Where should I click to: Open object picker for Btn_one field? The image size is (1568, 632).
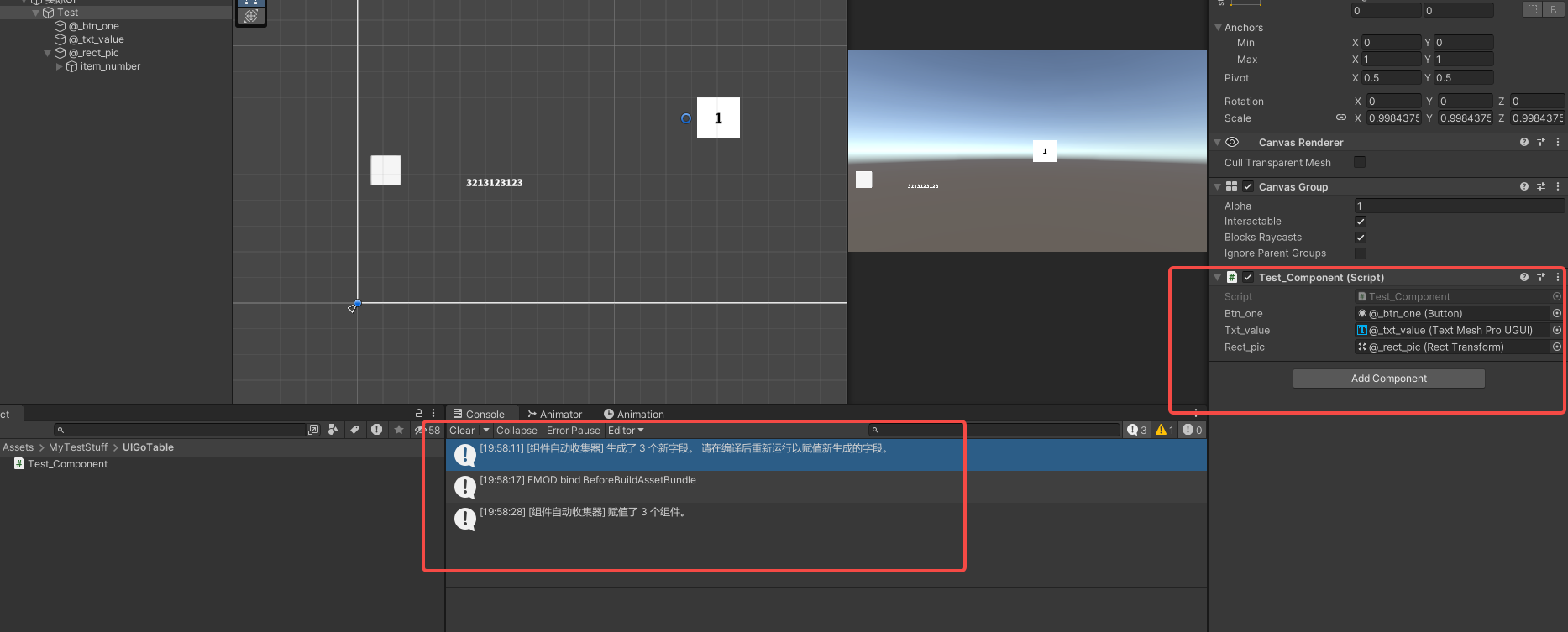(x=1556, y=313)
